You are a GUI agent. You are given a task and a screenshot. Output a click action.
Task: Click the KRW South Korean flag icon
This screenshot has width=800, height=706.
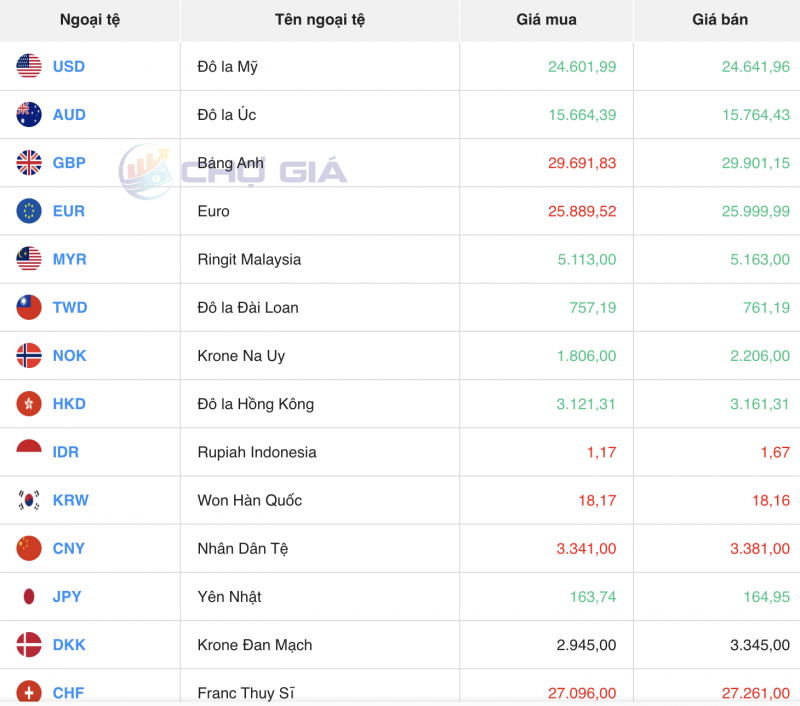27,500
